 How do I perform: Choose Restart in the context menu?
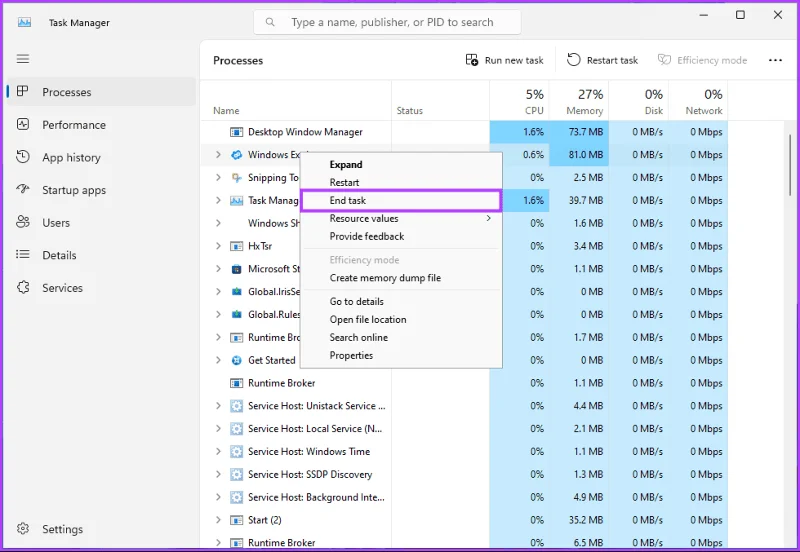click(401, 182)
